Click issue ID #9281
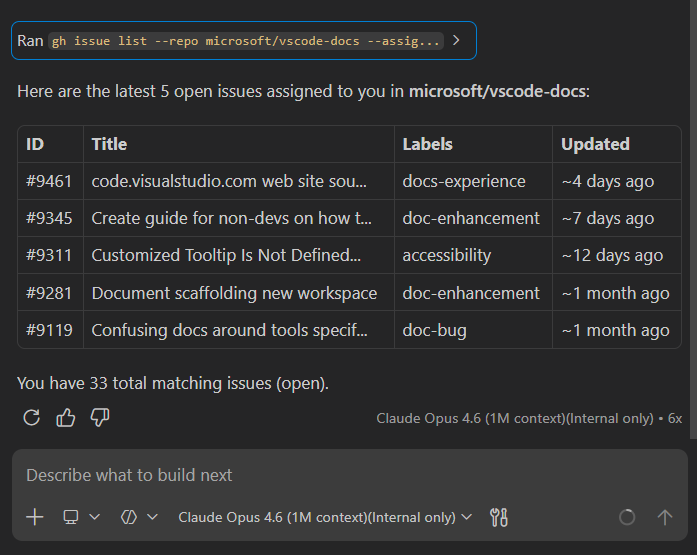Viewport: 697px width, 555px height. point(49,293)
